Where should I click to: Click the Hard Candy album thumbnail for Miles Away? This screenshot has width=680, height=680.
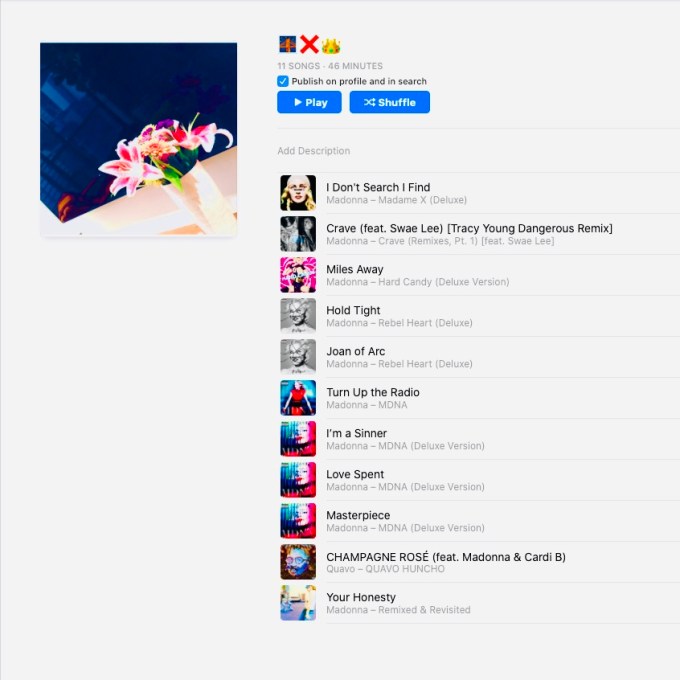click(x=298, y=275)
